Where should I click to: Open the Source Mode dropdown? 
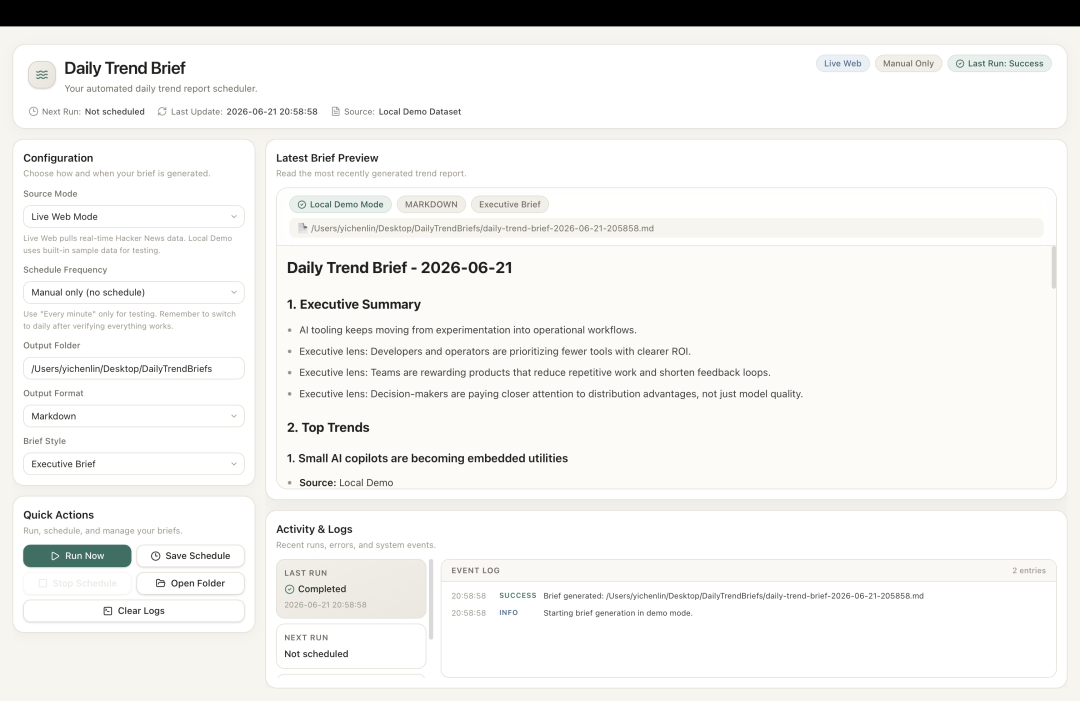(134, 216)
